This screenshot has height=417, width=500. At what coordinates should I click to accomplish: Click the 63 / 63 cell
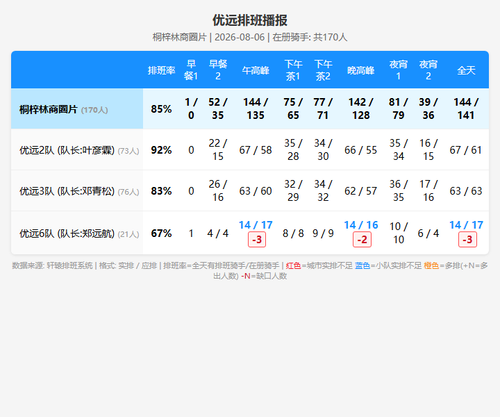(466, 191)
